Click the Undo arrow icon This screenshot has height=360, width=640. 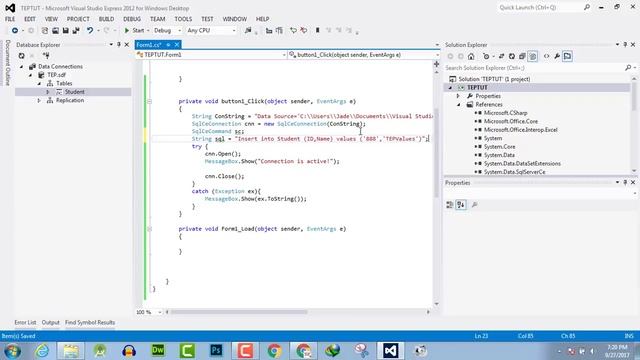[x=90, y=31]
